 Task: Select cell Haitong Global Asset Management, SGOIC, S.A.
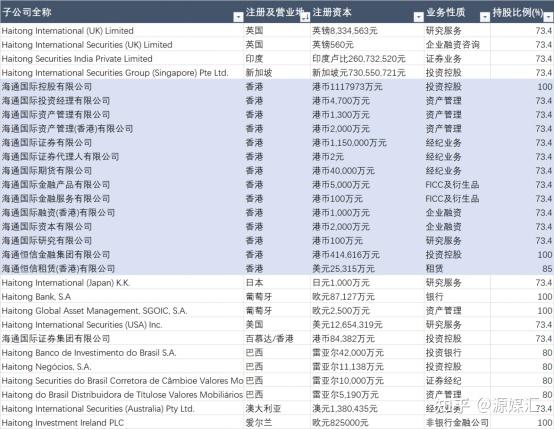pos(122,311)
